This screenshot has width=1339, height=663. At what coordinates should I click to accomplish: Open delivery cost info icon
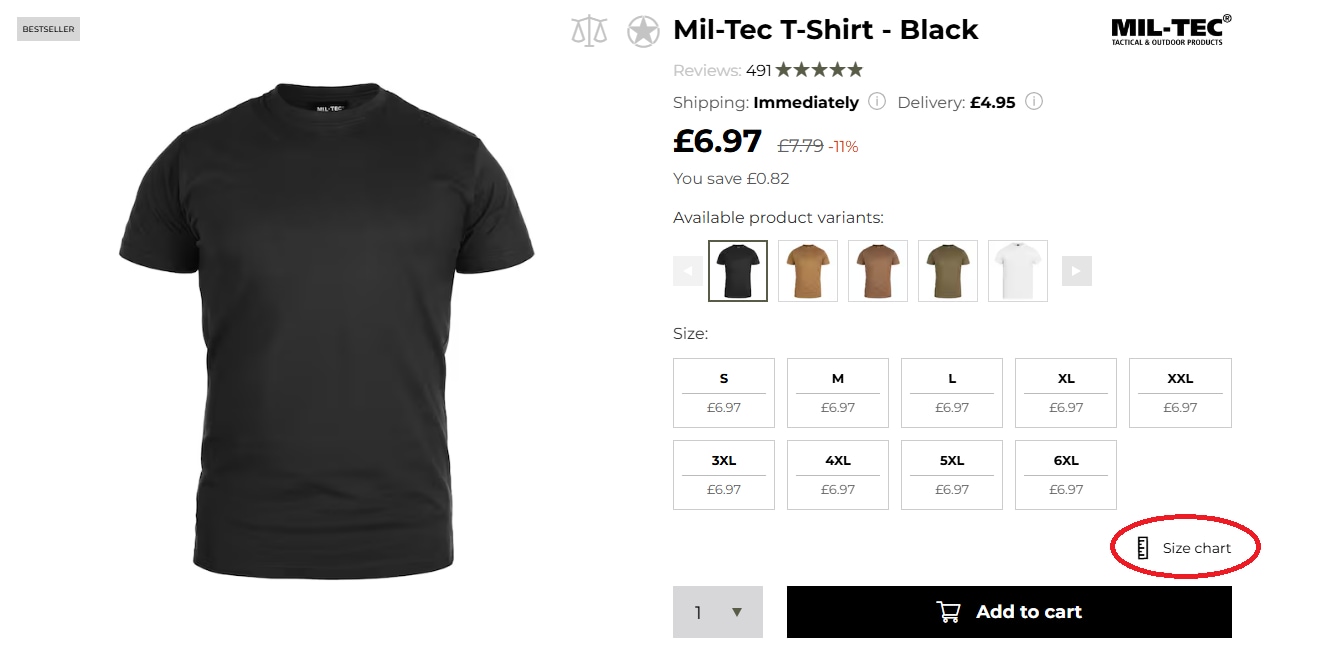pos(1034,101)
